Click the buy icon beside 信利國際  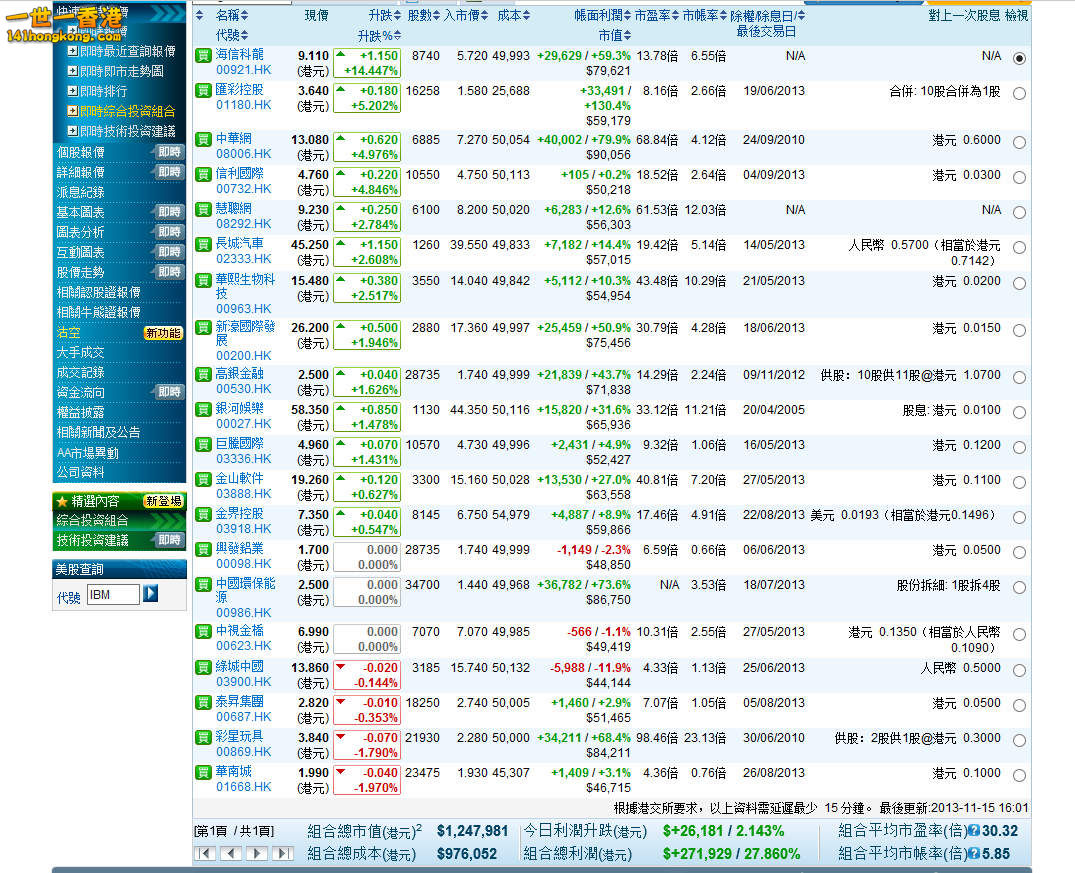coord(203,174)
